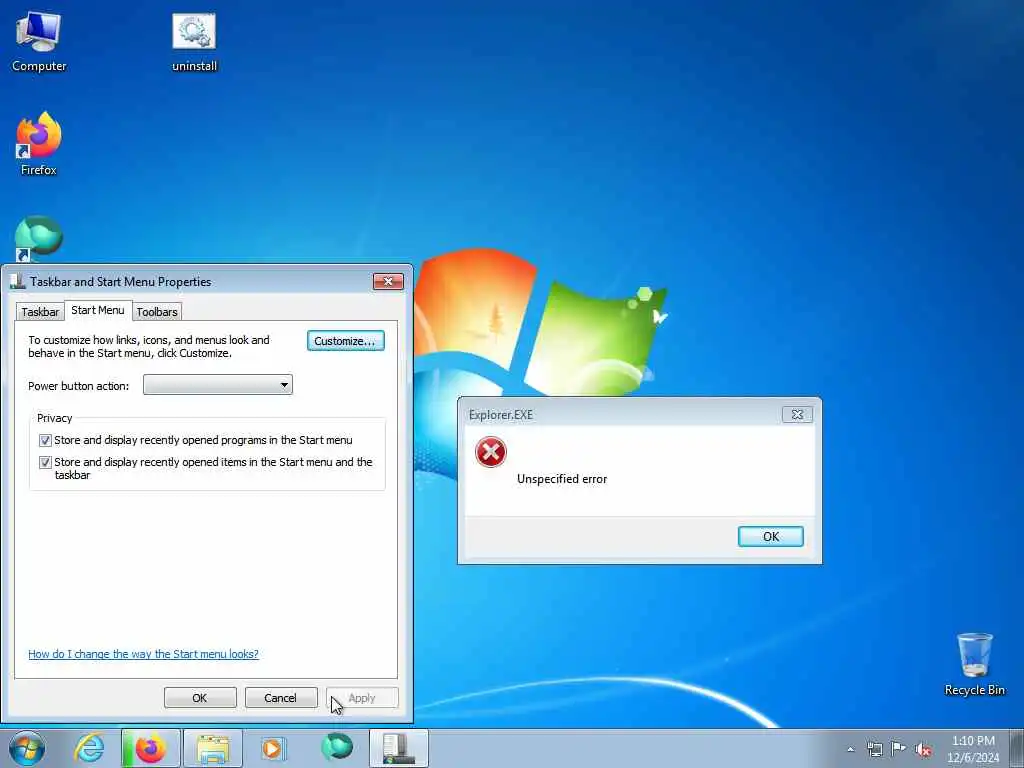This screenshot has height=768, width=1024.
Task: Open the Power button action dropdown
Action: pyautogui.click(x=217, y=385)
